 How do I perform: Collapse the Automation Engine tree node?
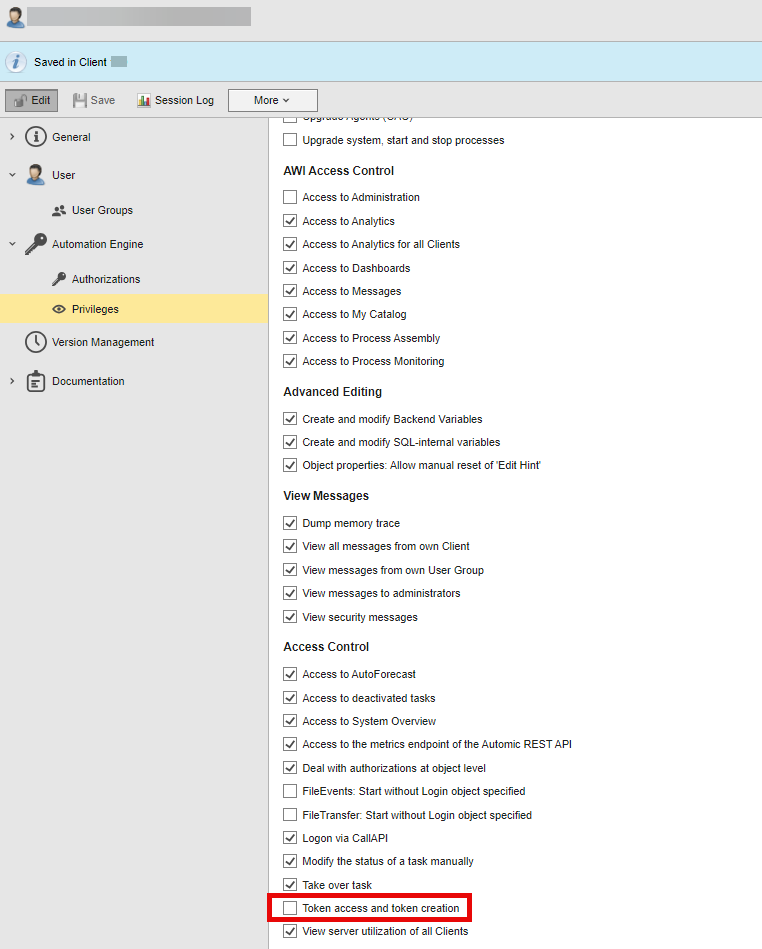tap(12, 244)
